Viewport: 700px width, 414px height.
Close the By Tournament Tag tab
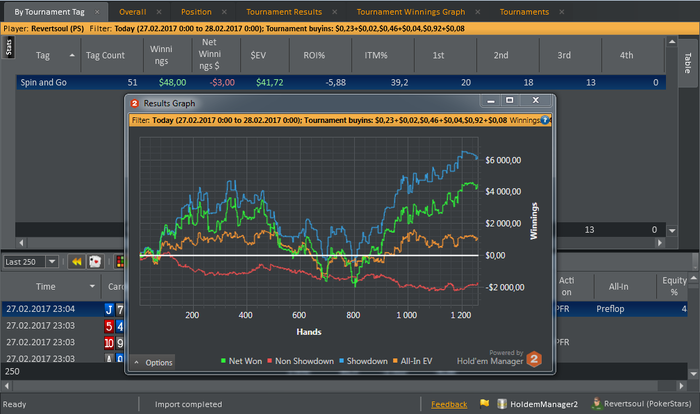[x=97, y=12]
